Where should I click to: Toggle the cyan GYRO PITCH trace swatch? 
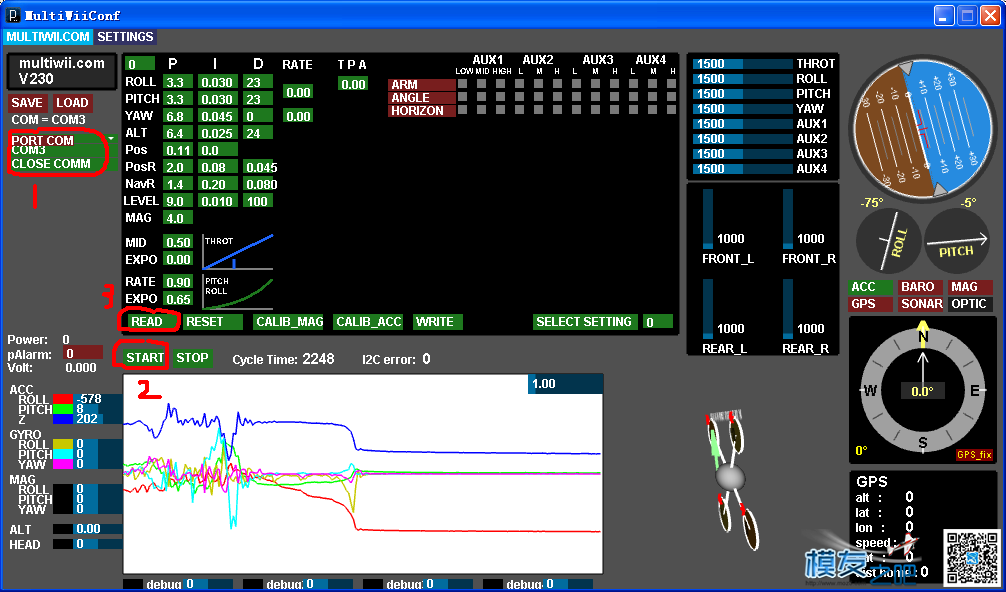point(63,453)
